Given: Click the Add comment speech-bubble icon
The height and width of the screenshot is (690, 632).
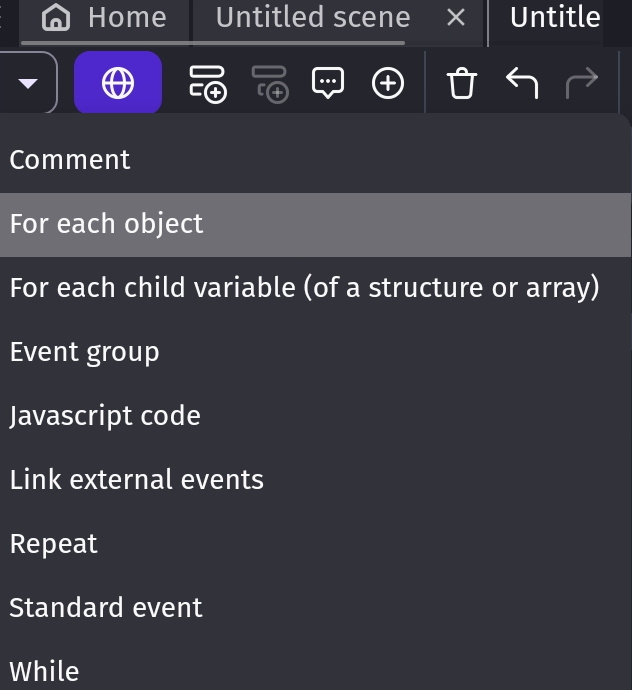Looking at the screenshot, I should click(x=328, y=83).
